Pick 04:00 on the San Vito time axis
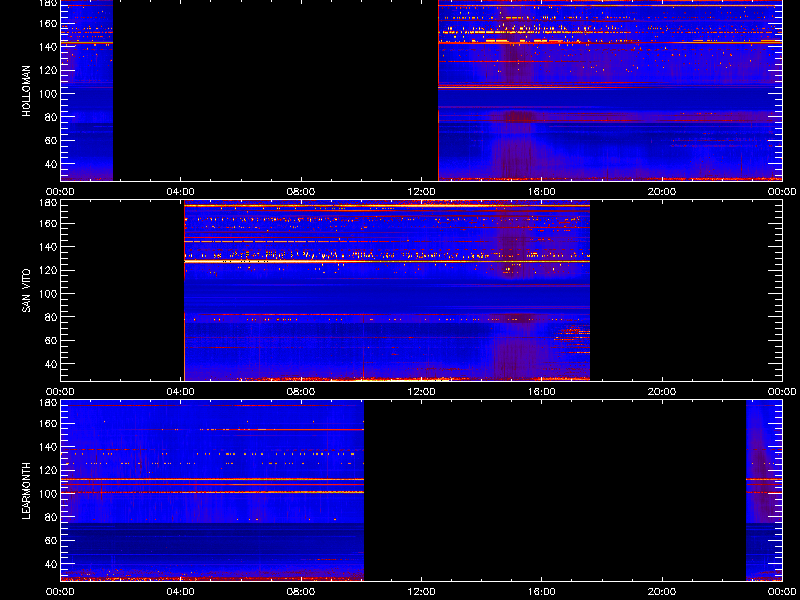800x600 pixels. click(181, 392)
